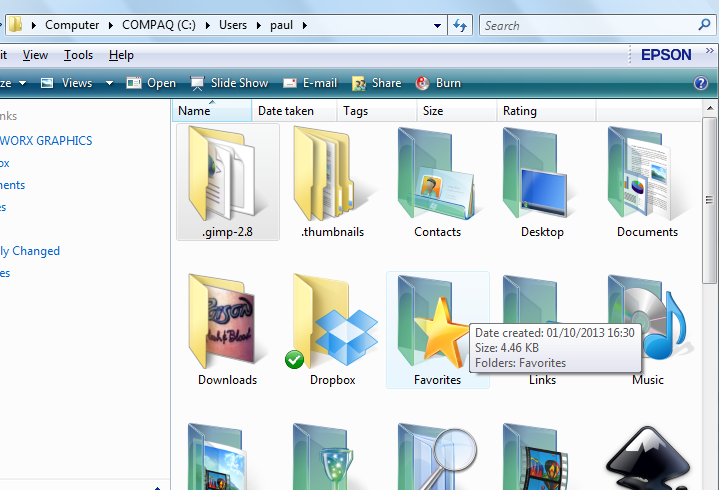Click the Search input field
Screen dimensions: 719x490
589,25
